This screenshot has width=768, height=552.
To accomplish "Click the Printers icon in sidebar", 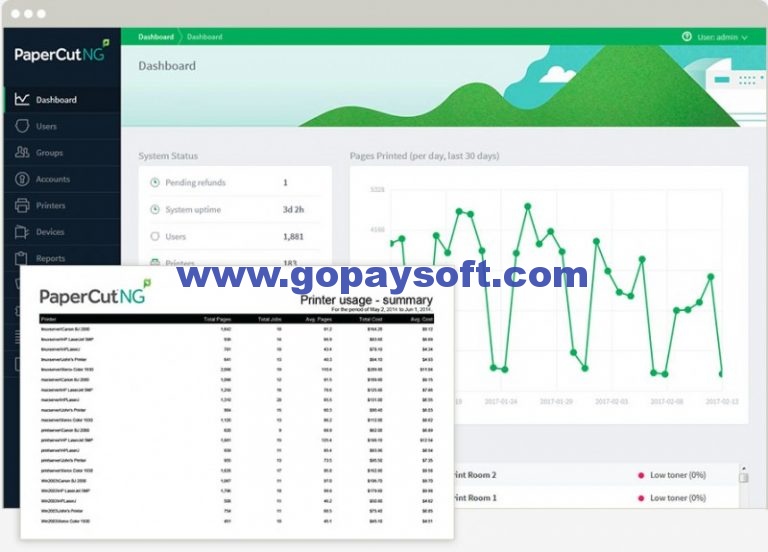I will click(x=22, y=205).
